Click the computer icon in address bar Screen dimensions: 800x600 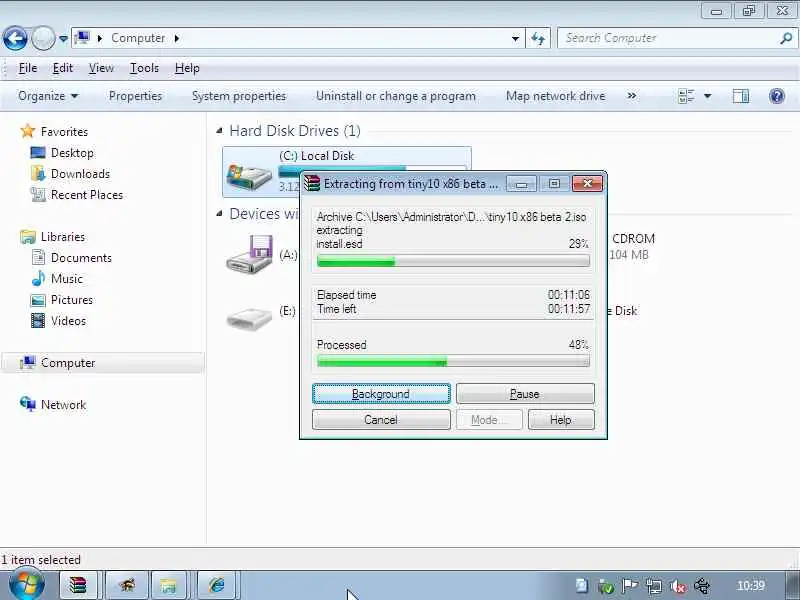click(x=82, y=38)
